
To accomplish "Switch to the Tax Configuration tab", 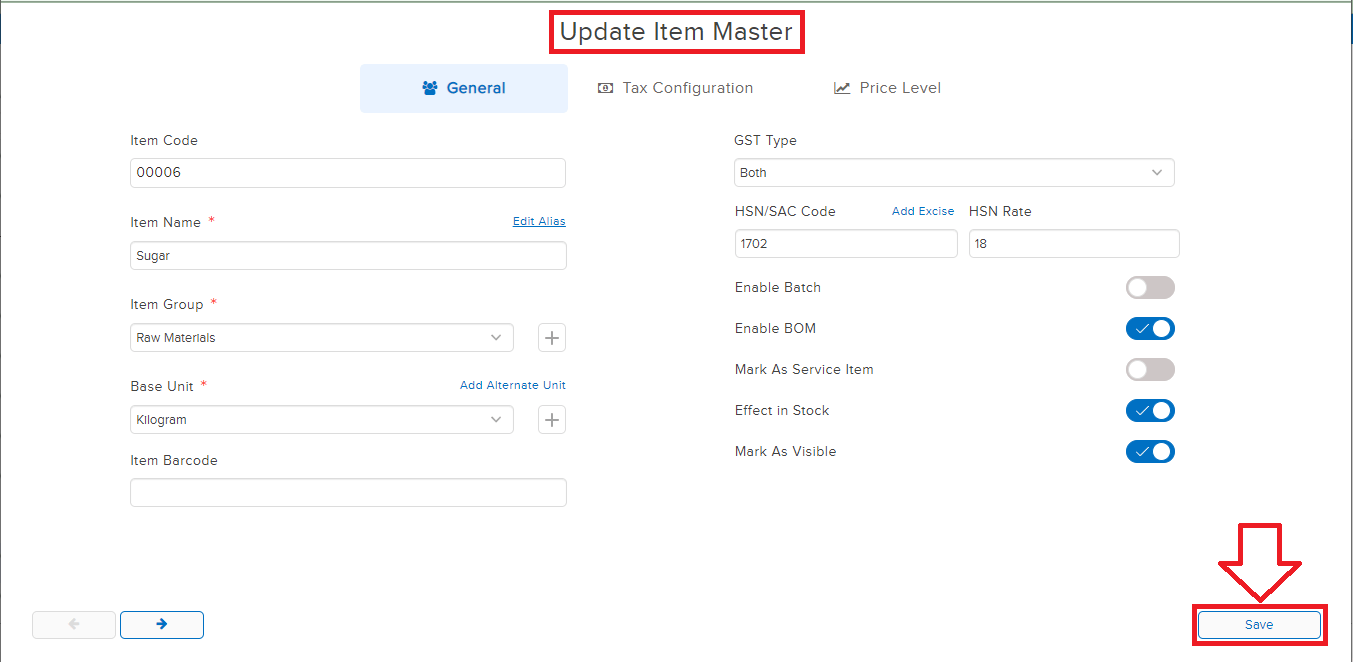I will coord(676,88).
